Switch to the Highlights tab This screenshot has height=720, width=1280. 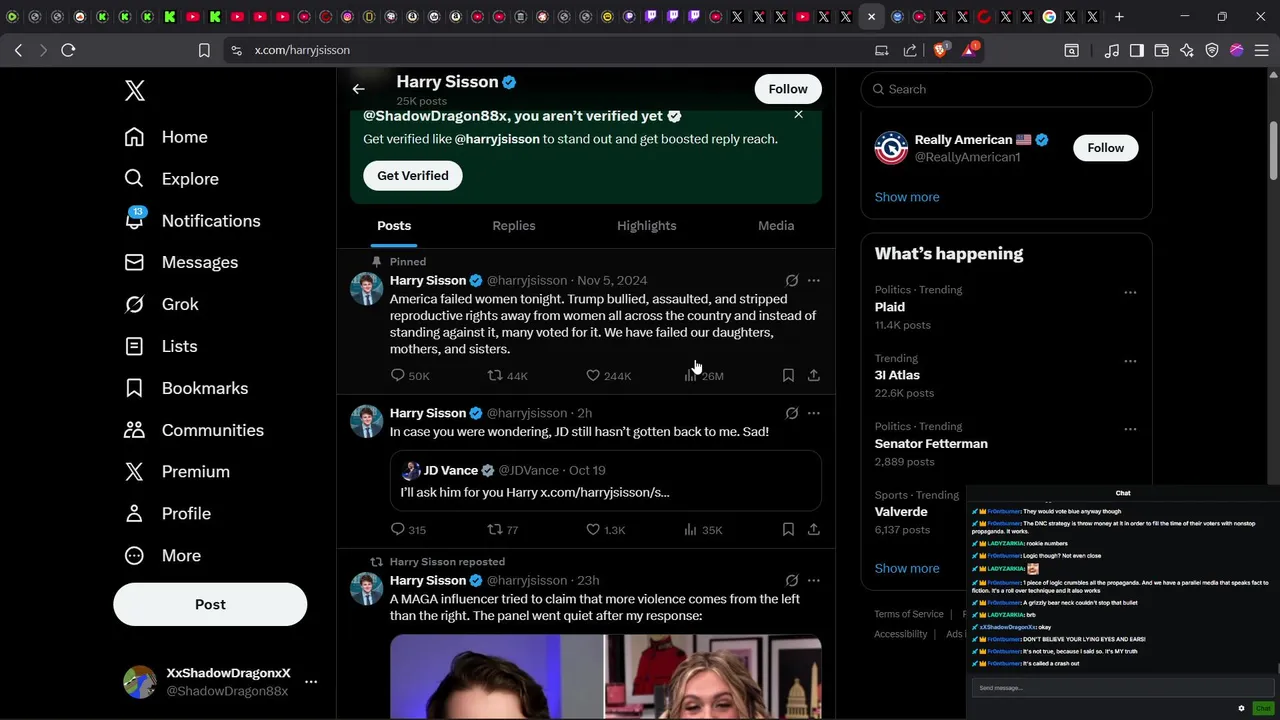click(647, 226)
